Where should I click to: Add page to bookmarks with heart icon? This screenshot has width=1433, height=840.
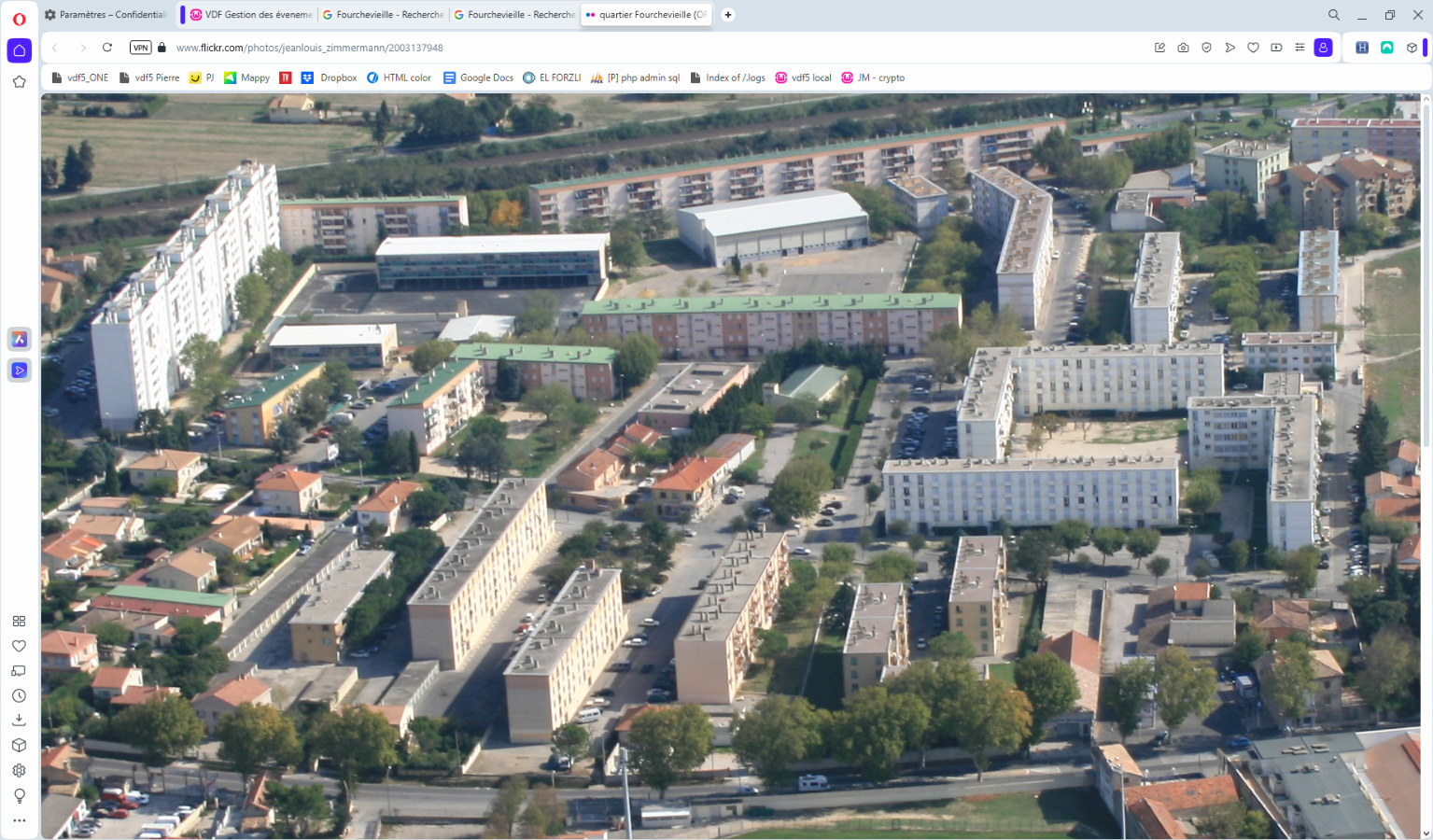[1253, 48]
